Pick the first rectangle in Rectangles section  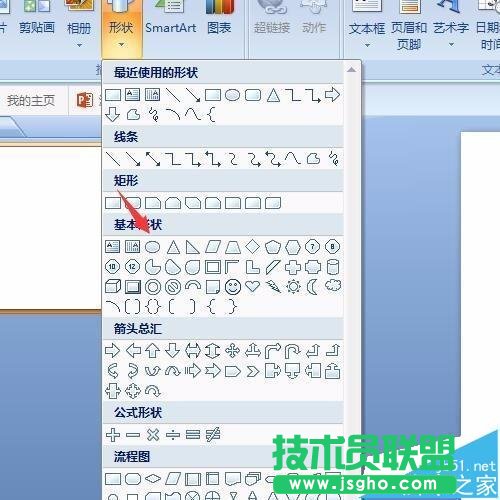[113, 203]
